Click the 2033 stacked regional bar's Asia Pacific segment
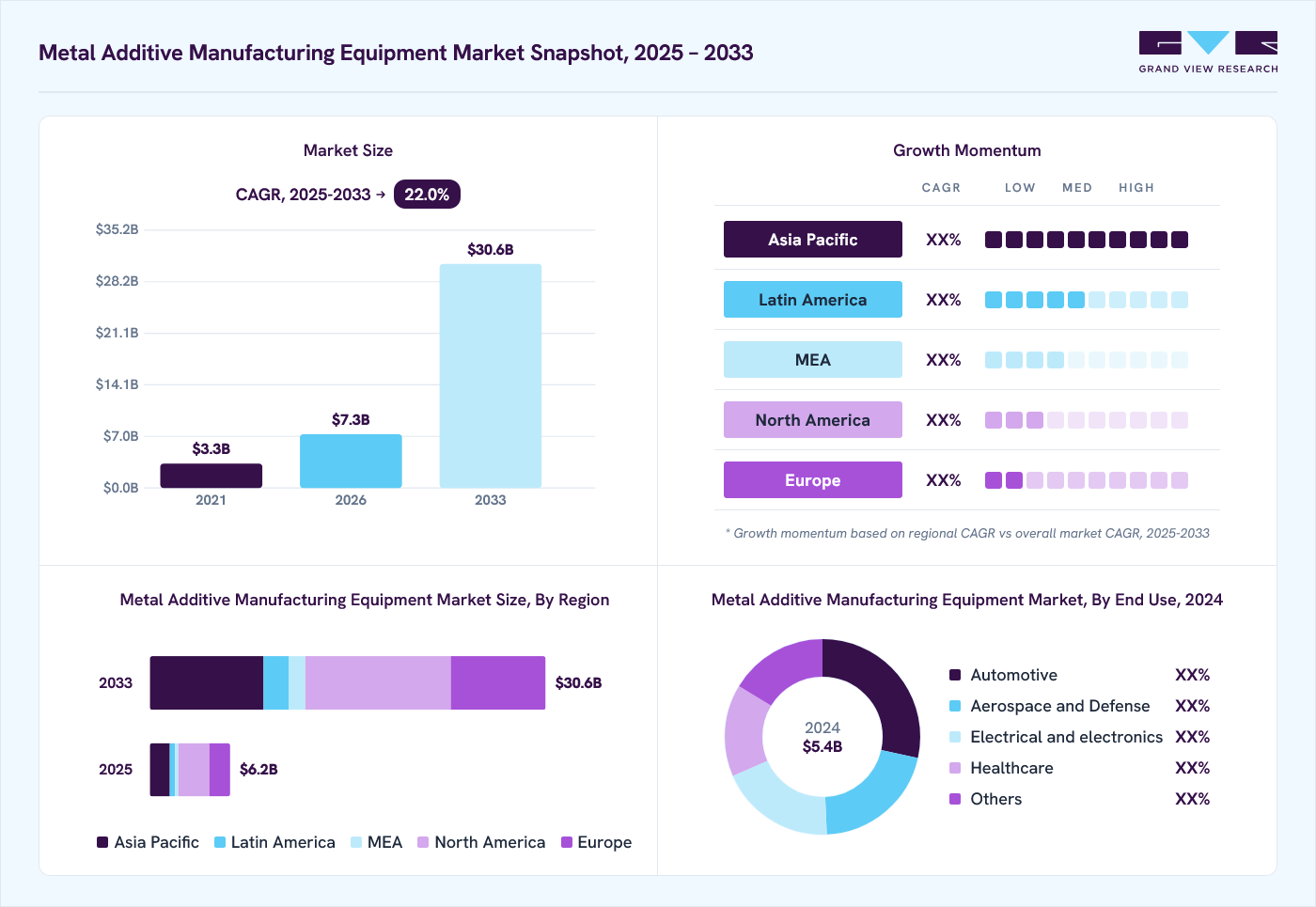 tap(207, 683)
